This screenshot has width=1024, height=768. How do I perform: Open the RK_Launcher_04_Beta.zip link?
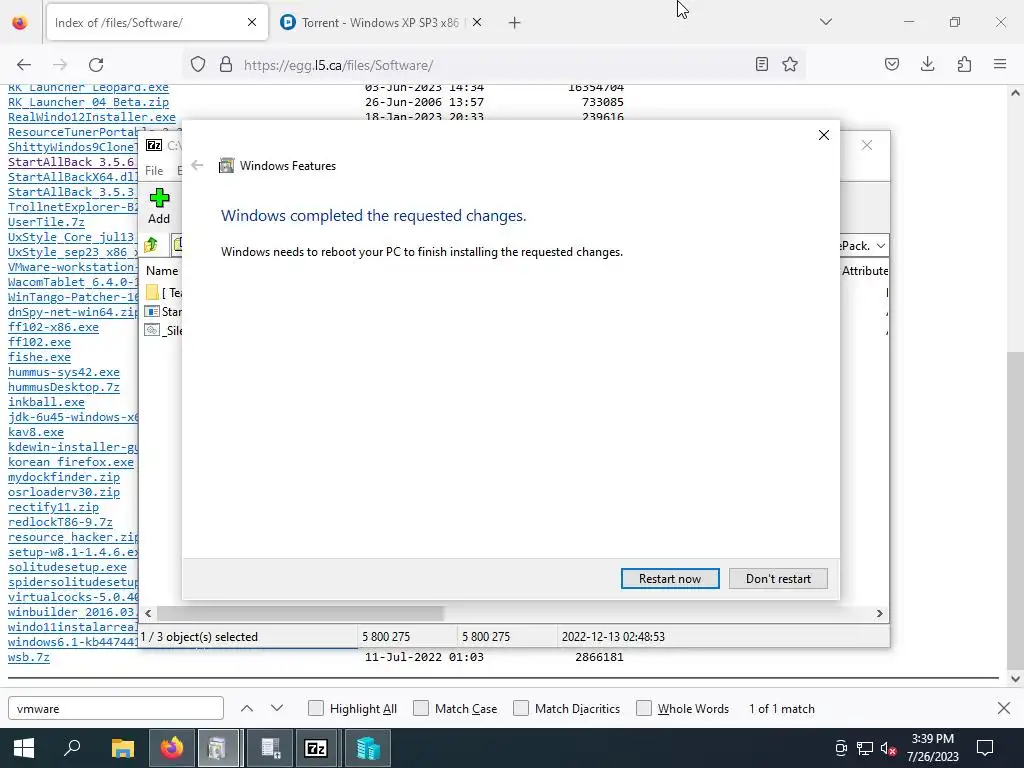tap(88, 102)
